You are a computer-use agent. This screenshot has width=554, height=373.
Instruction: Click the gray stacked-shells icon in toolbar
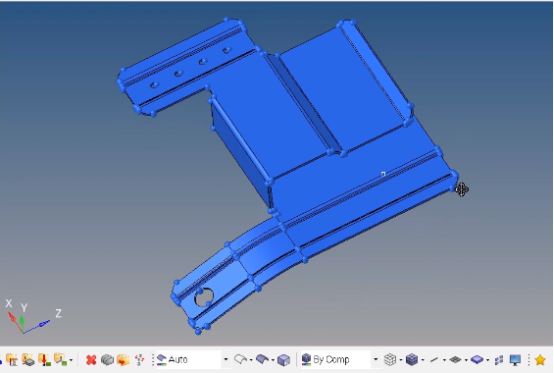(107, 360)
